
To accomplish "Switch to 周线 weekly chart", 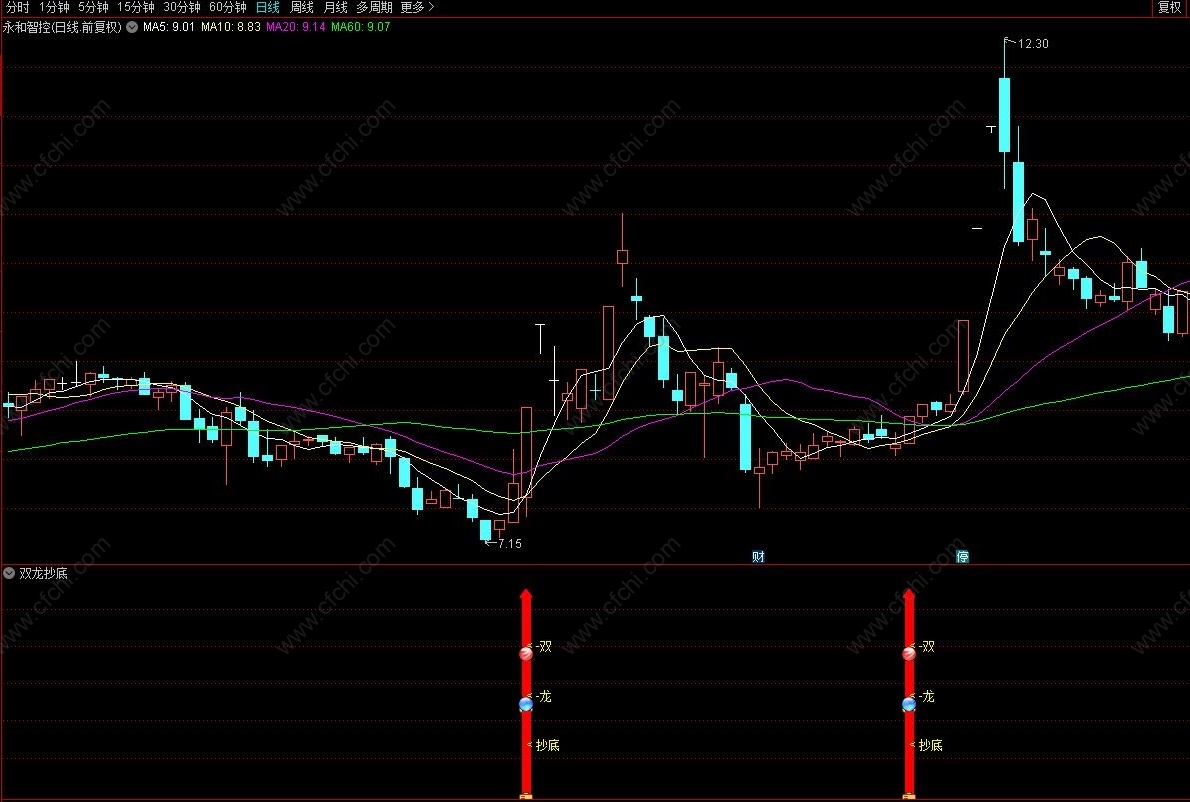I will [x=301, y=8].
